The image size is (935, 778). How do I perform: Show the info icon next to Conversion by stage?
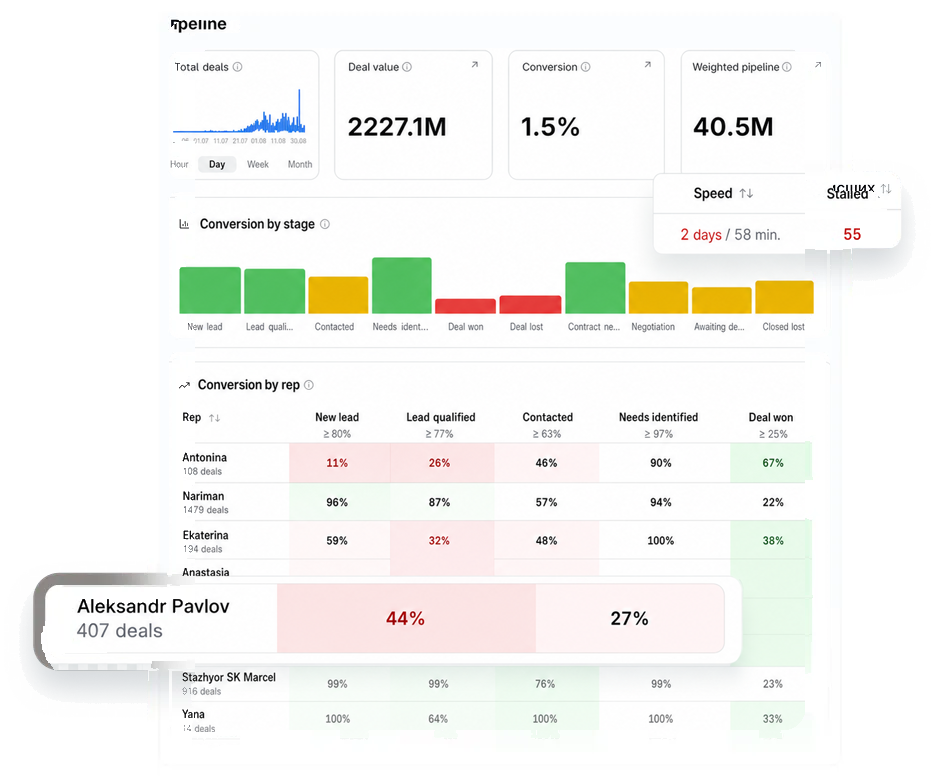tap(325, 224)
